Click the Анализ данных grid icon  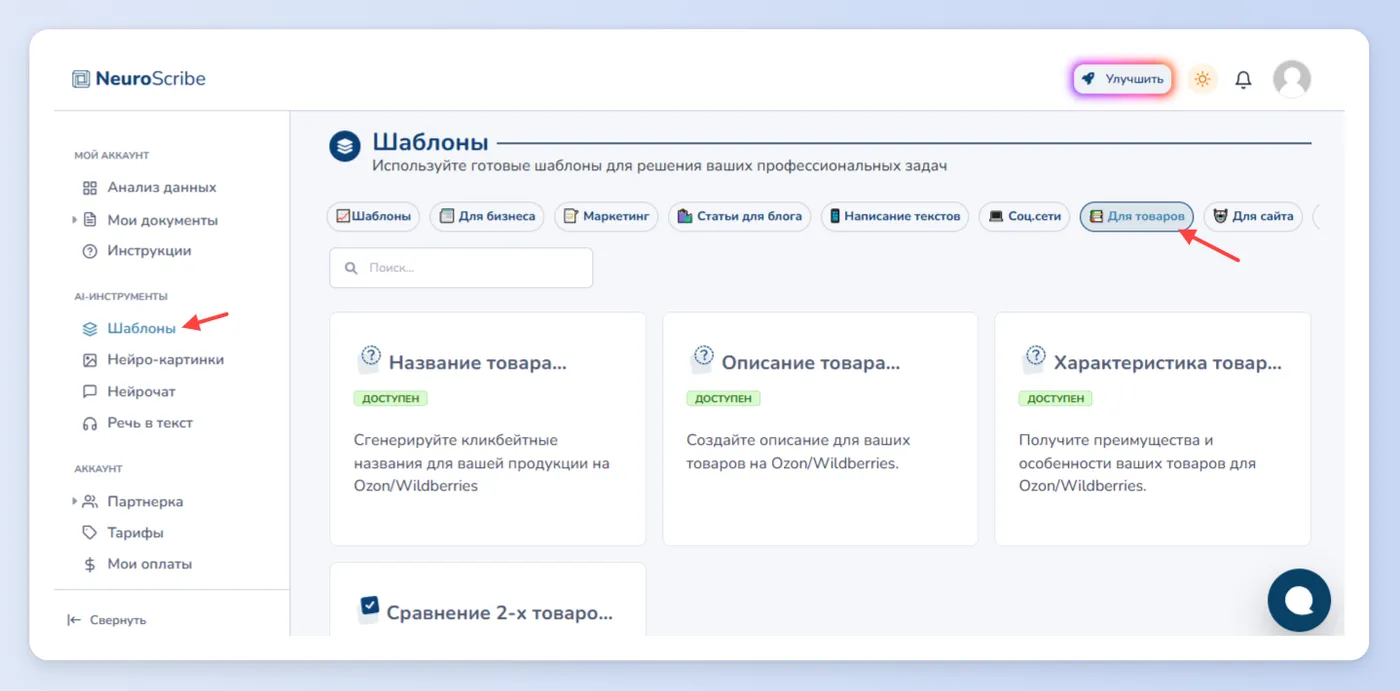(90, 188)
